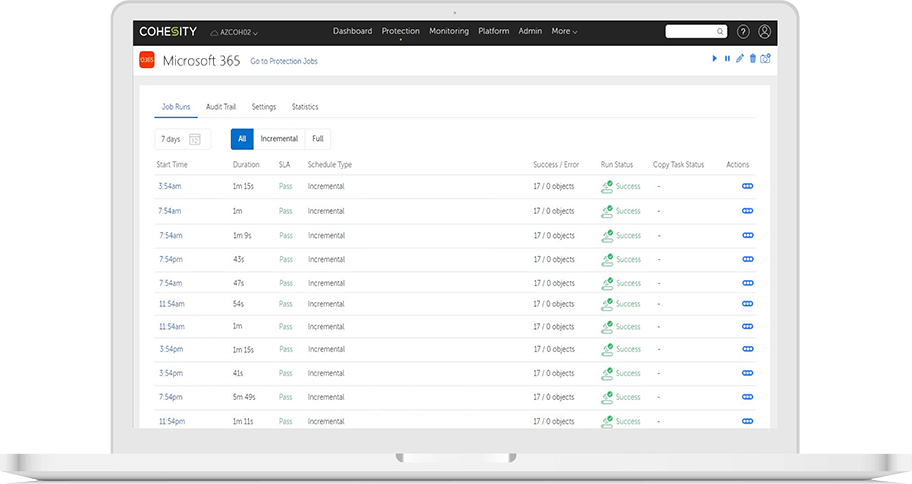Open the Dashboard menu
This screenshot has width=912, height=484.
coord(352,31)
